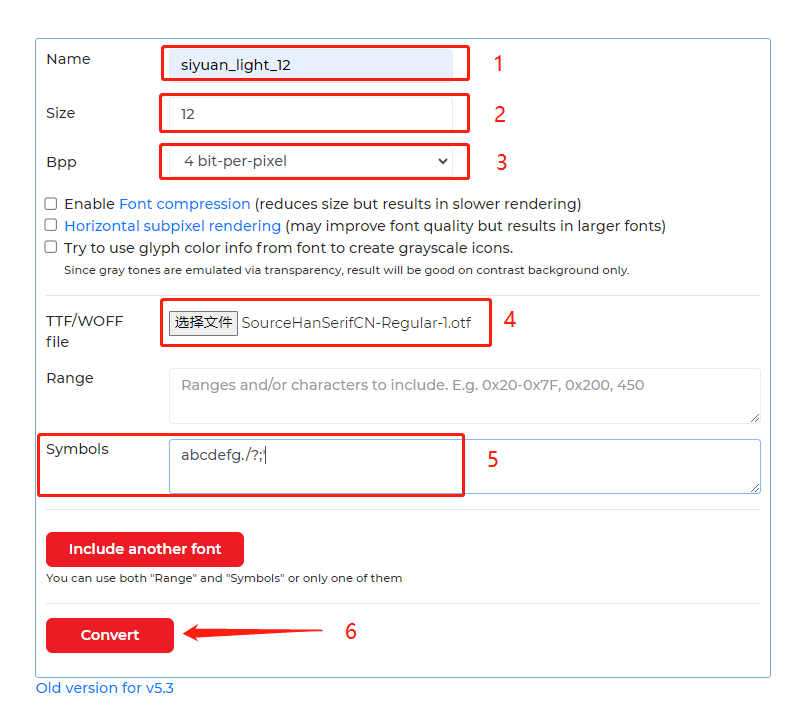Screen dimensions: 798x708
Task: Click inside the Range text area
Action: point(464,395)
